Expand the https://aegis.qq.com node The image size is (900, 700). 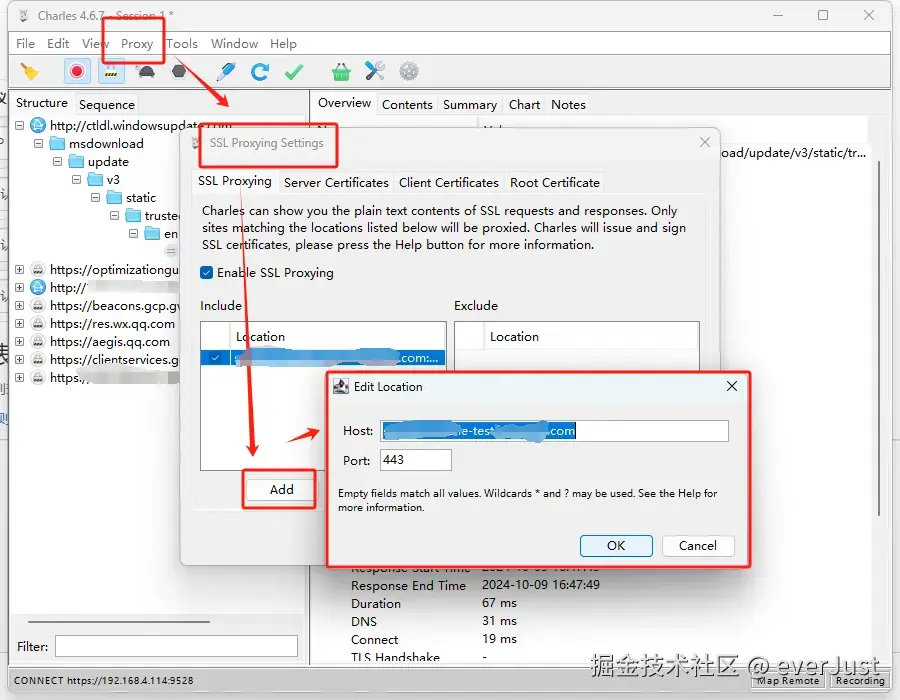tap(19, 341)
